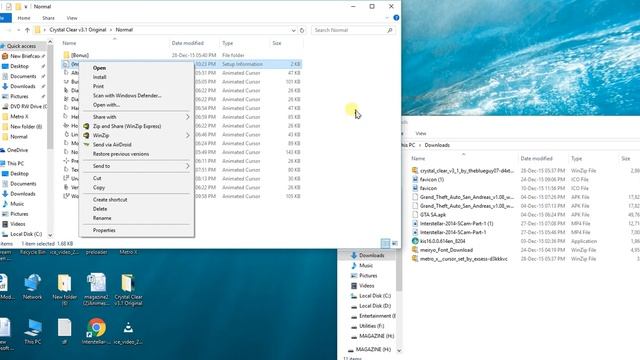Choose Scan with Windows Defender
The width and height of the screenshot is (640, 360).
click(127, 96)
